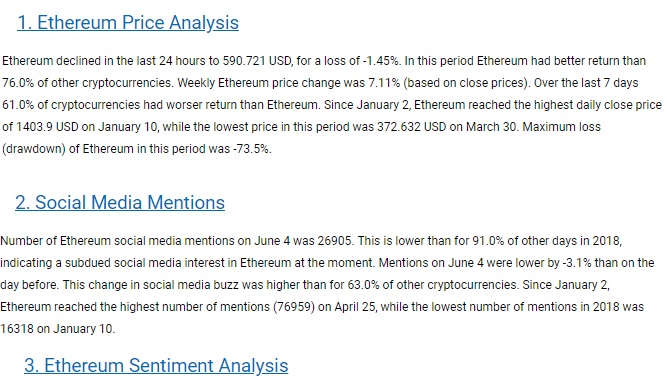Click the phrase 'Maximum loss' in text
Screen dimensions: 667x386
tap(562, 127)
